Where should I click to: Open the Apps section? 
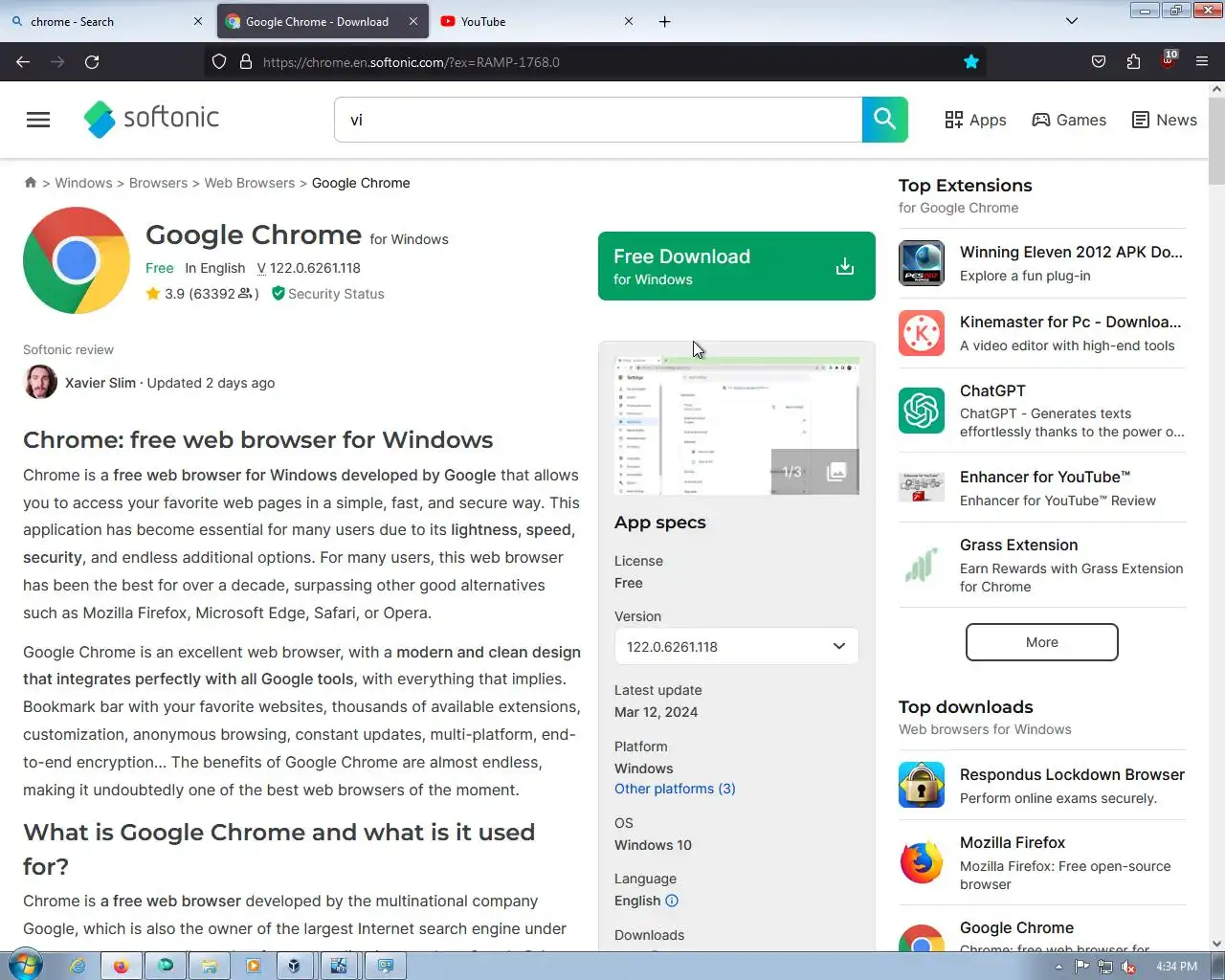coord(975,120)
